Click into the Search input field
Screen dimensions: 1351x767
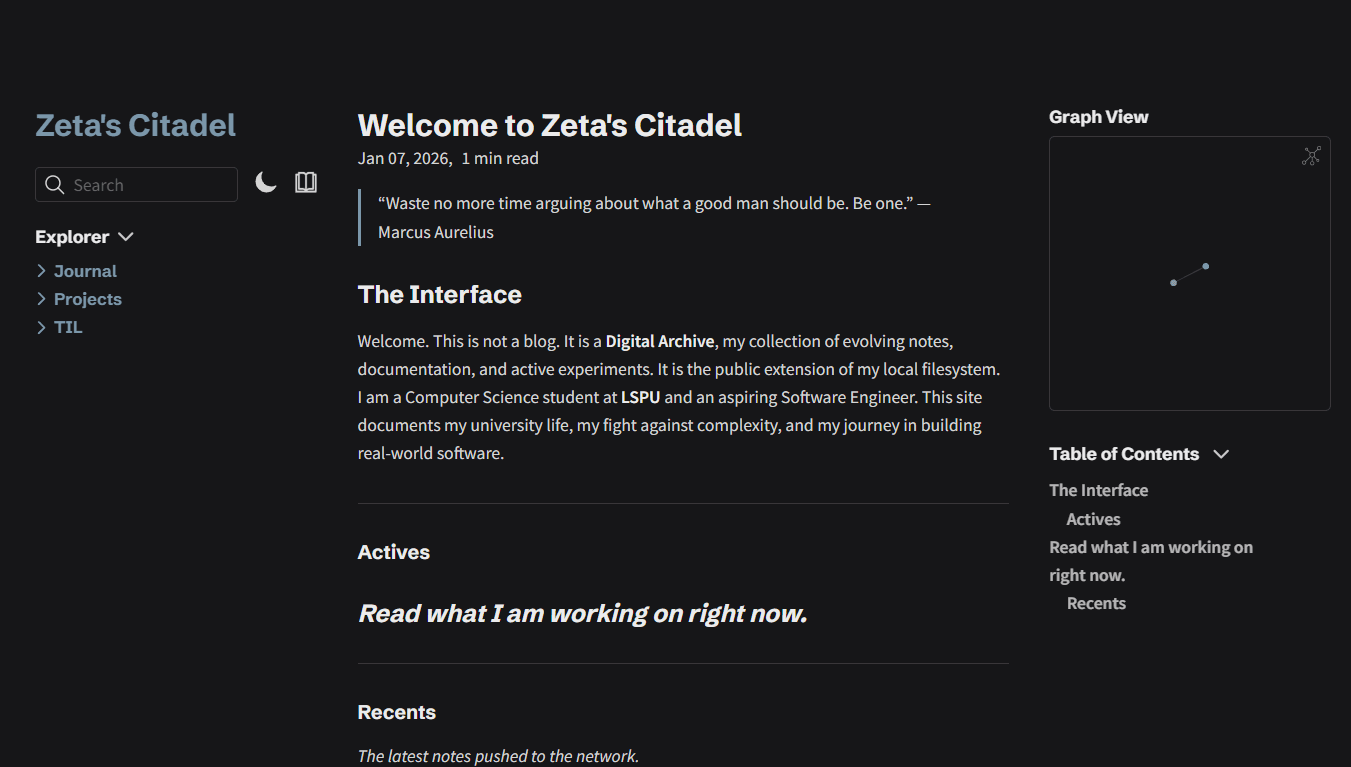click(150, 185)
